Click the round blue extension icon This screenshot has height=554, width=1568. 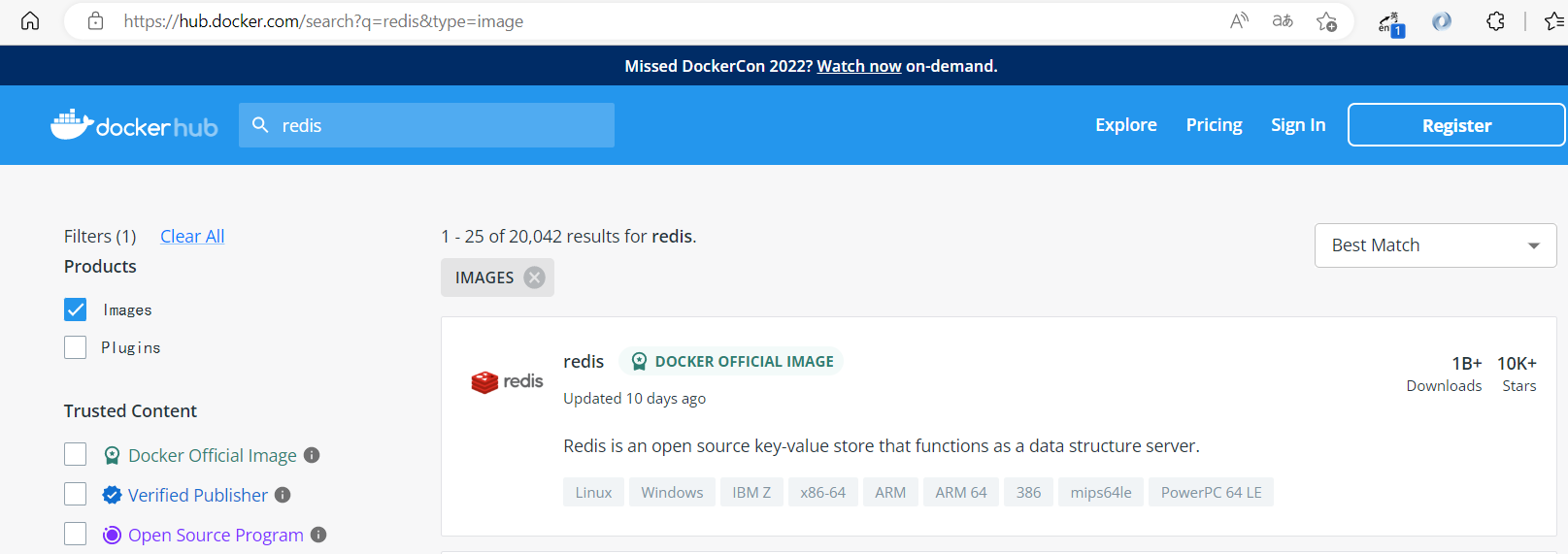coord(1442,21)
